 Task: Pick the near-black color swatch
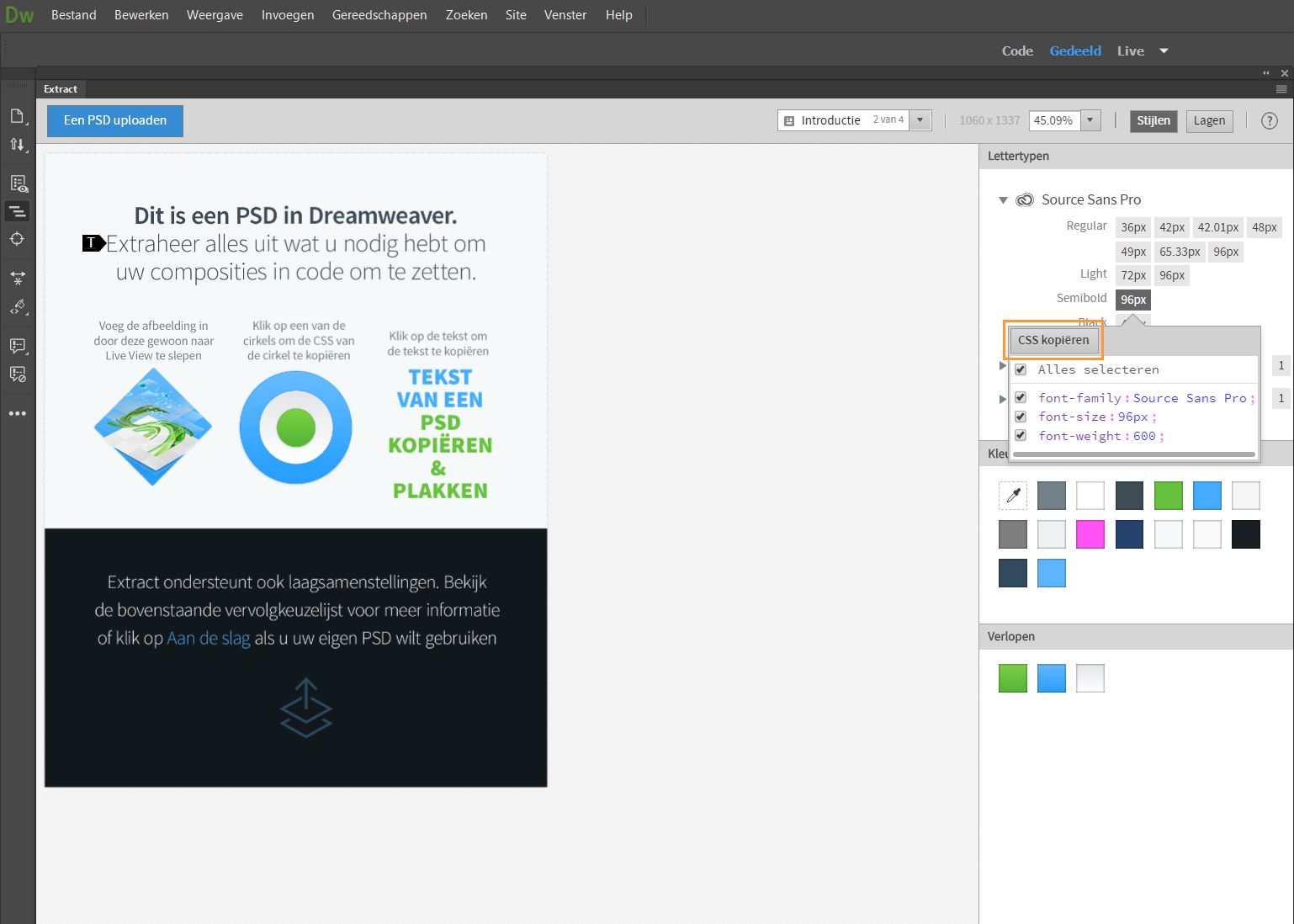(1245, 534)
